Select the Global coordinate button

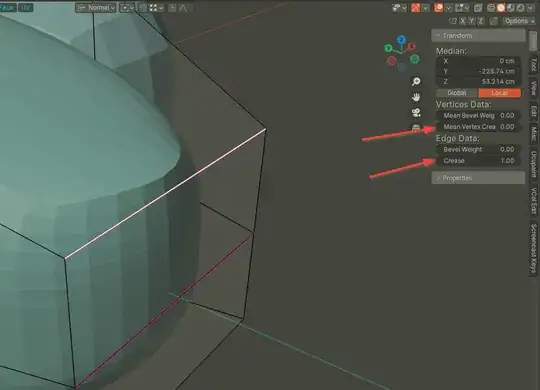coord(457,93)
